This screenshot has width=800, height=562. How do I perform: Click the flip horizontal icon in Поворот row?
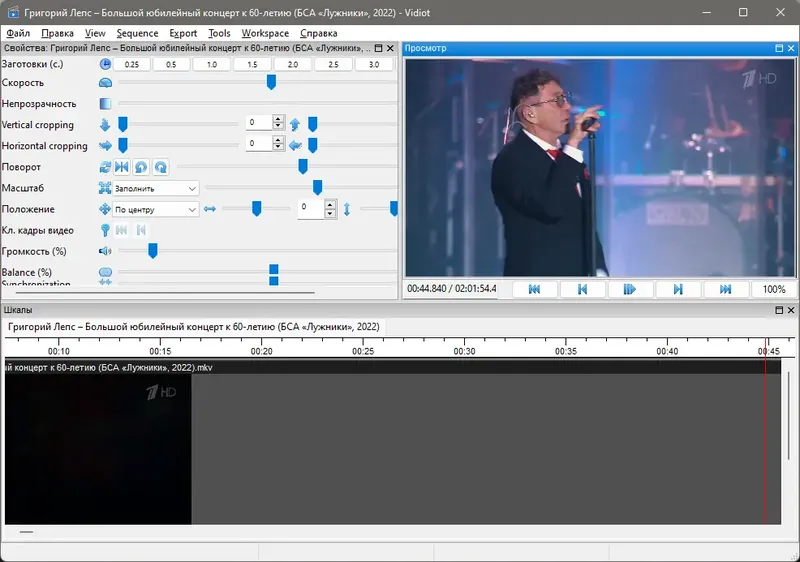coord(121,167)
